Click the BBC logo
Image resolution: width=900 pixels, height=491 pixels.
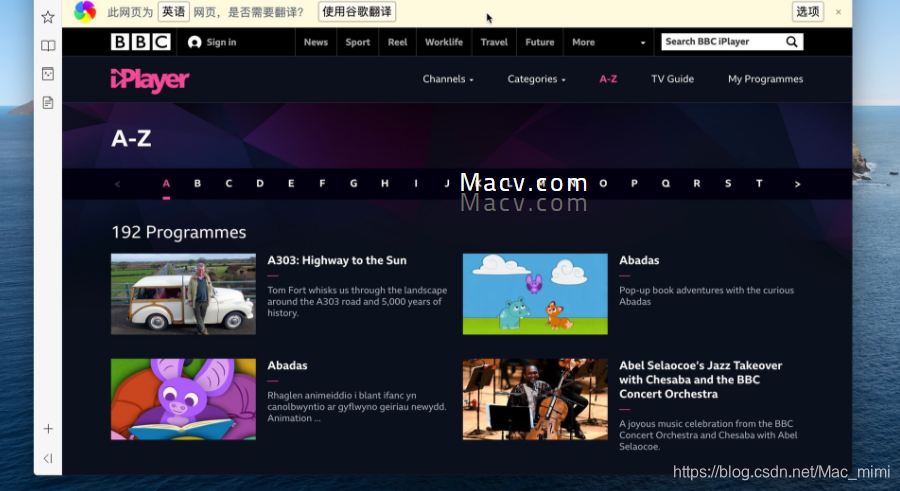coord(141,42)
